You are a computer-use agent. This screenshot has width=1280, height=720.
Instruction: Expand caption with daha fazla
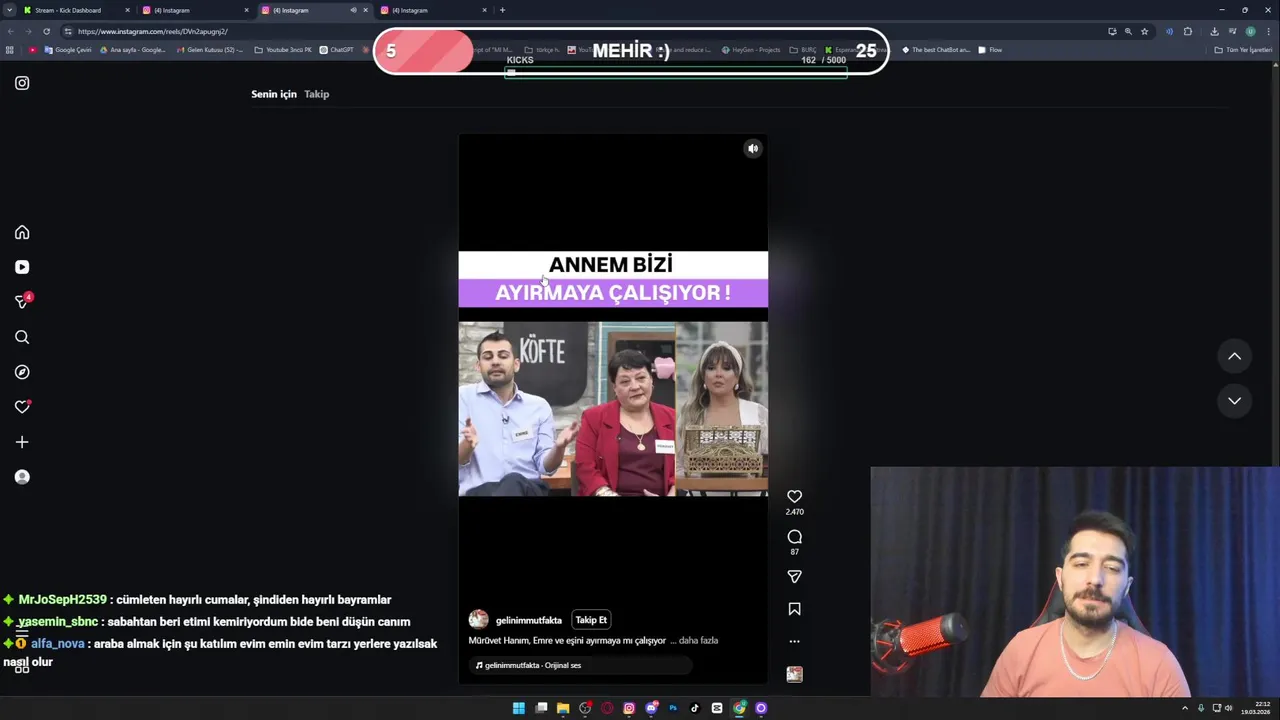[x=698, y=640]
